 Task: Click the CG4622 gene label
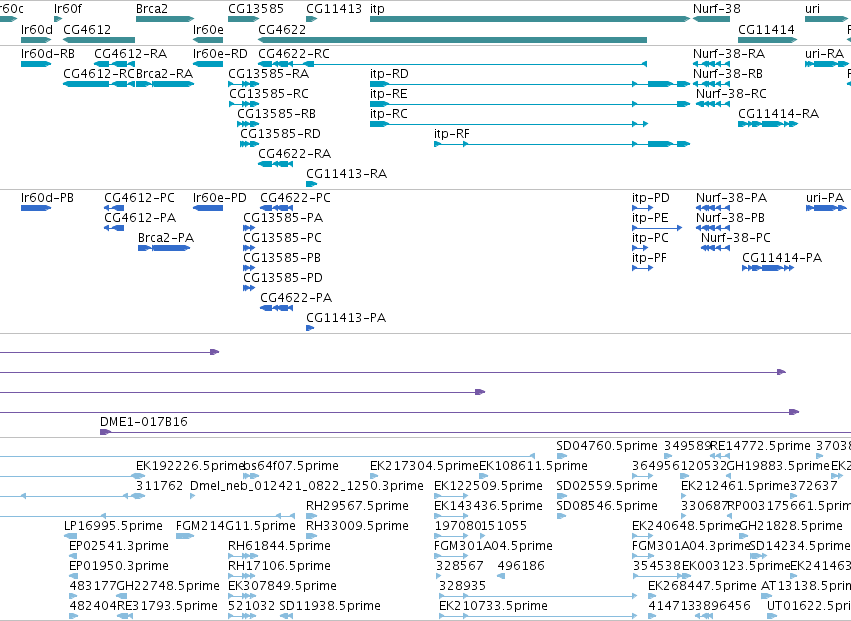click(282, 29)
